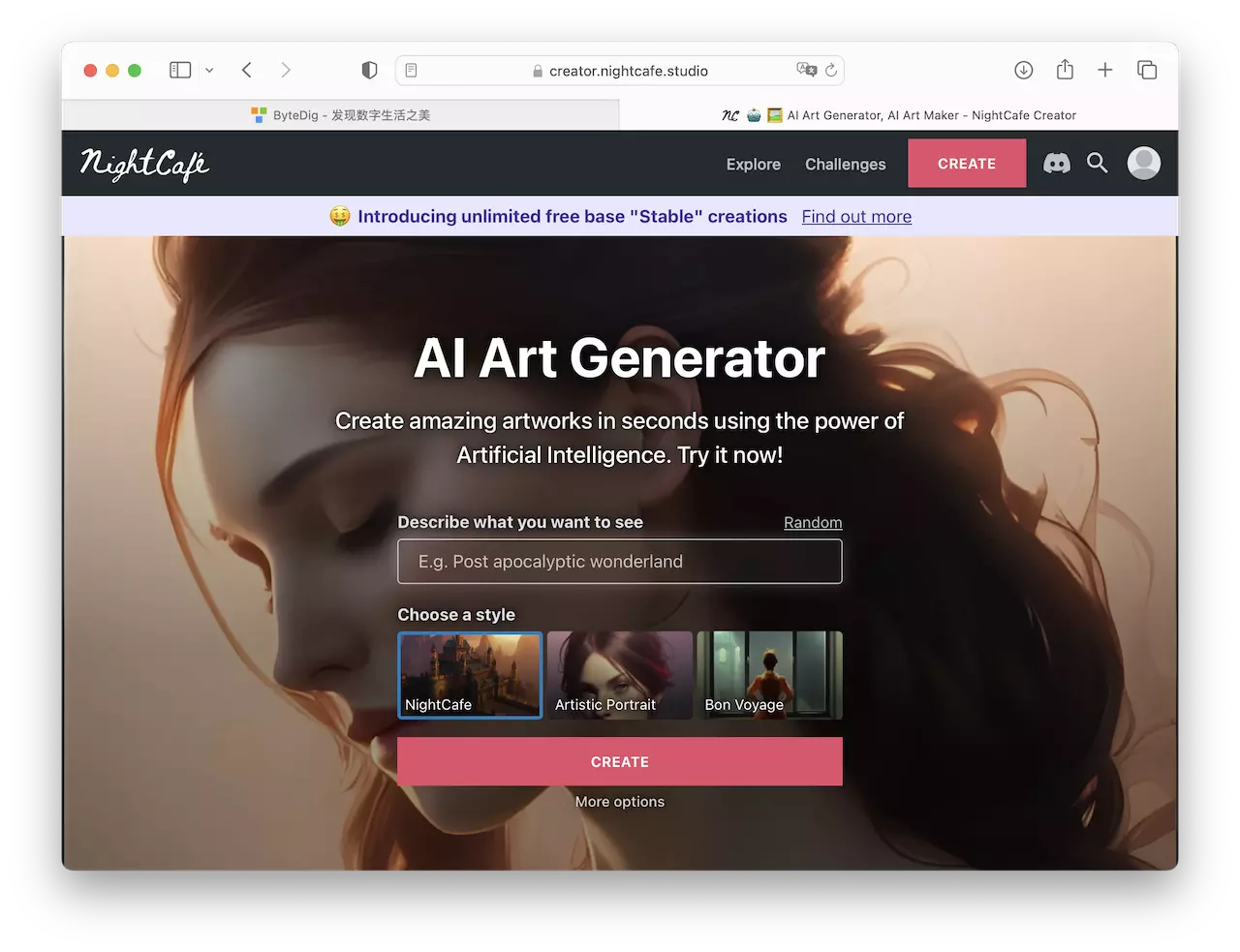This screenshot has height=952, width=1240.
Task: Toggle the Safari sidebar icon
Action: tap(180, 70)
